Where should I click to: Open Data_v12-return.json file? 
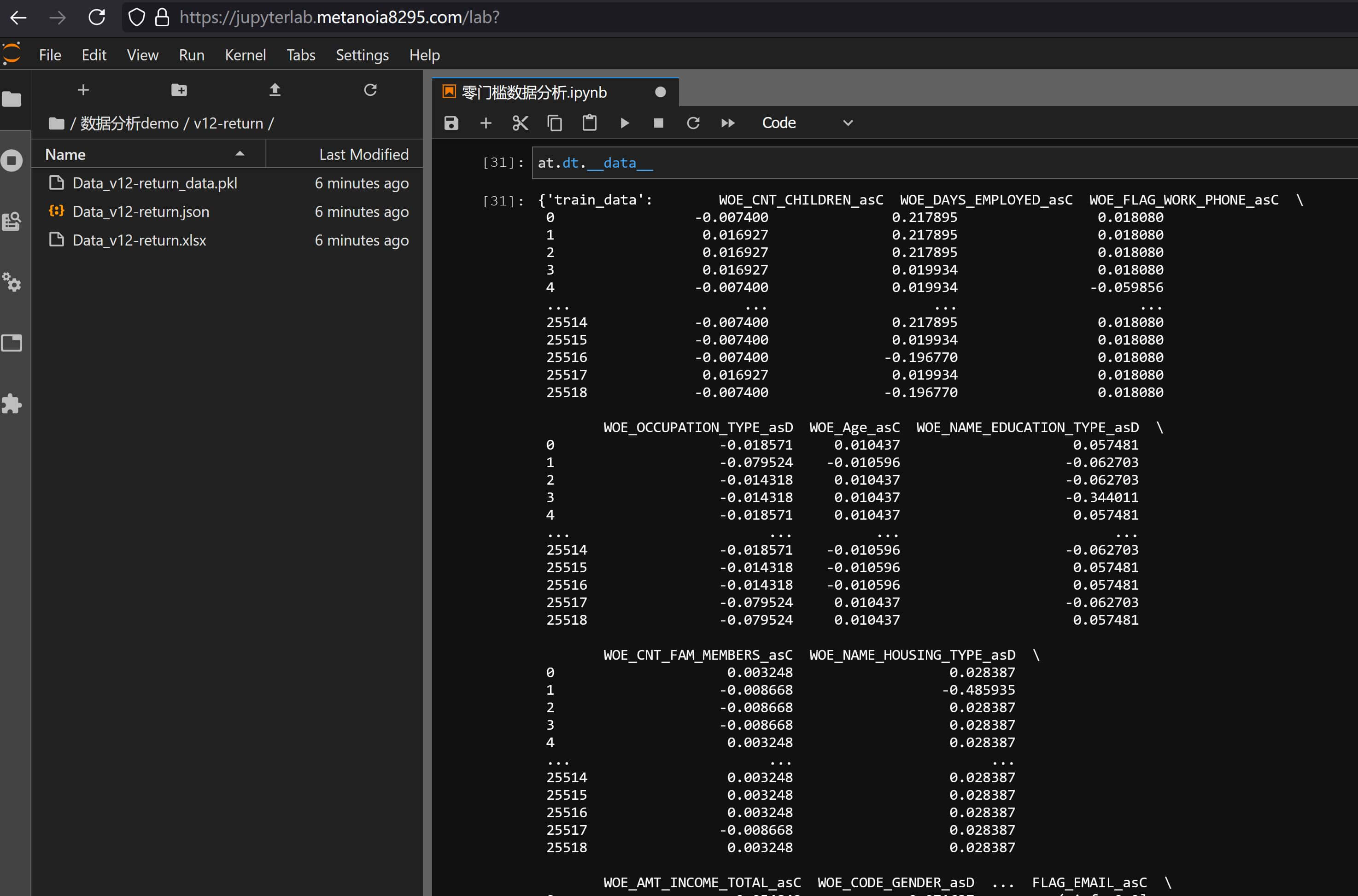coord(140,211)
